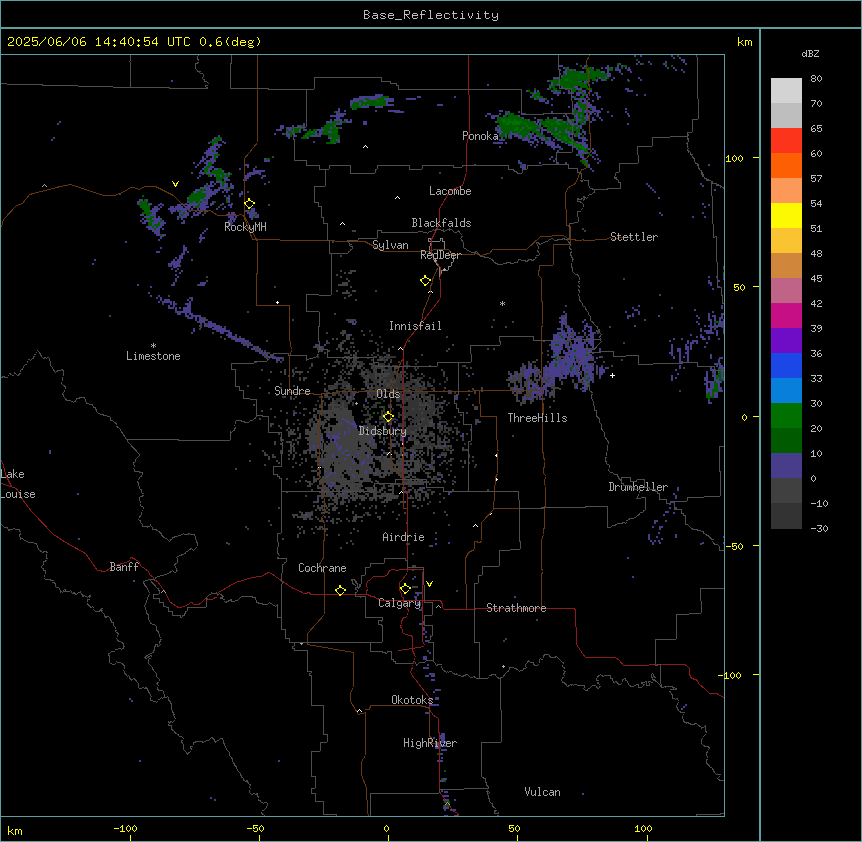Click the Cochrane town label
The image size is (862, 842).
322,568
